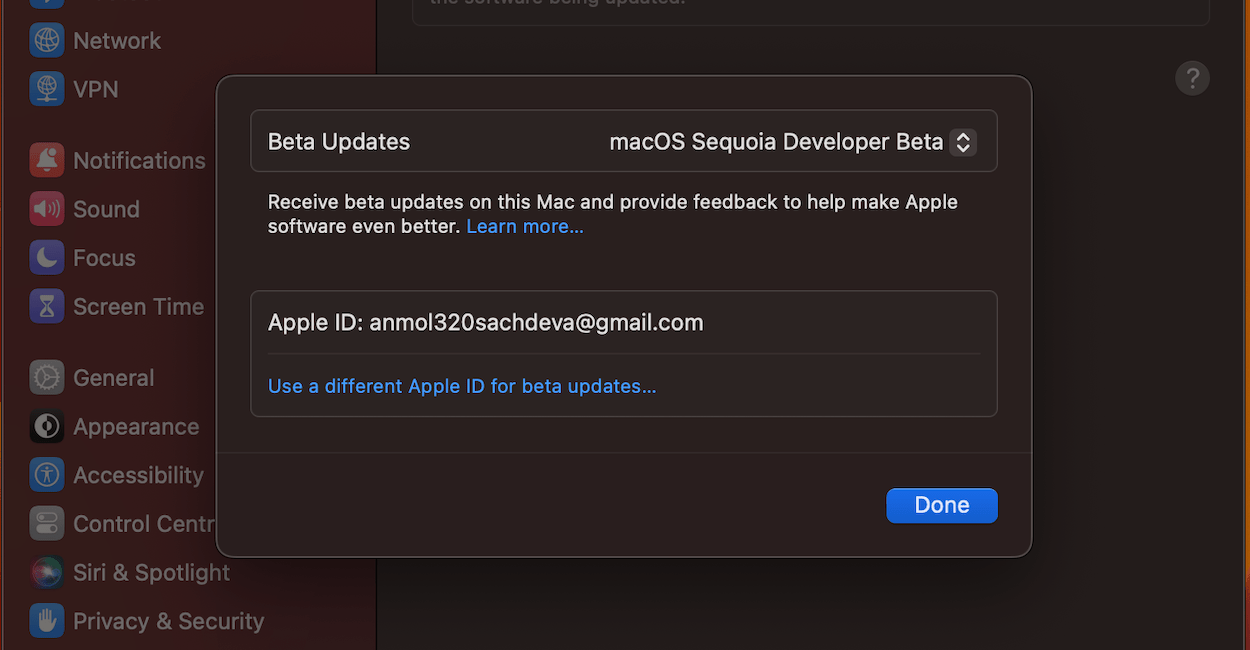Use a different Apple ID for beta updates
Viewport: 1250px width, 650px height.
461,386
